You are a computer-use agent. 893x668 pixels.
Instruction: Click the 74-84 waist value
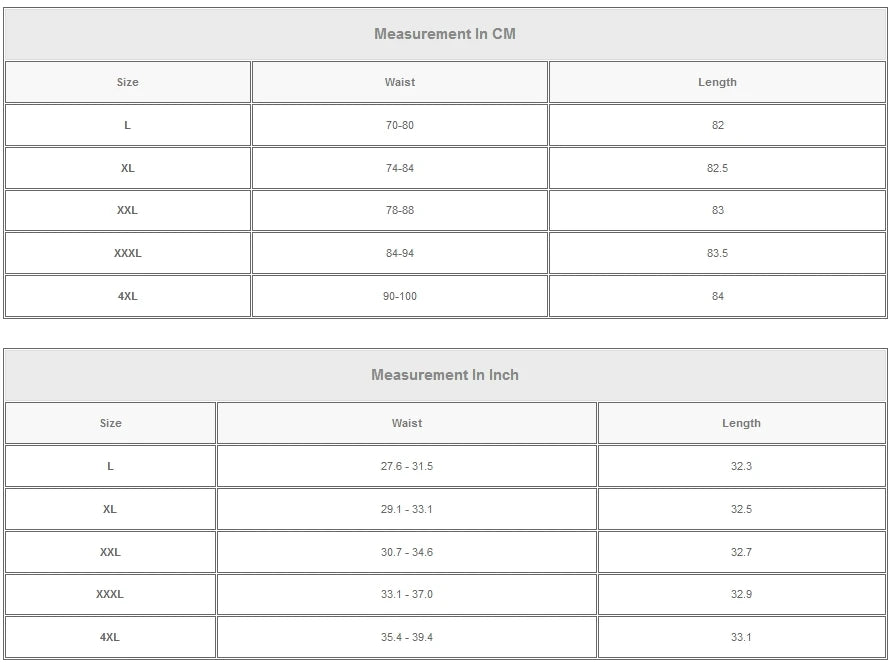[400, 168]
